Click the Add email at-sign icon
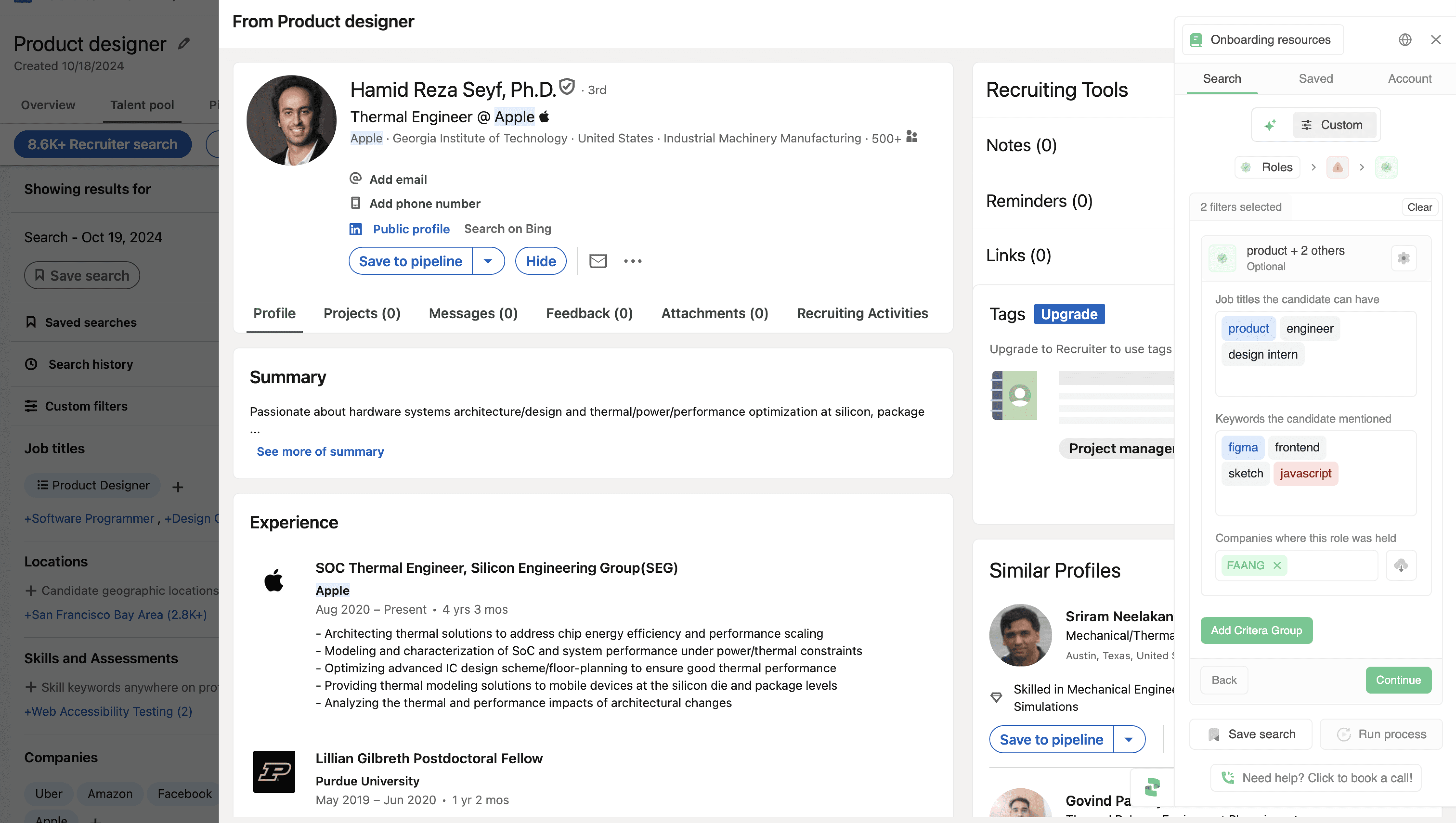This screenshot has height=823, width=1456. [355, 179]
